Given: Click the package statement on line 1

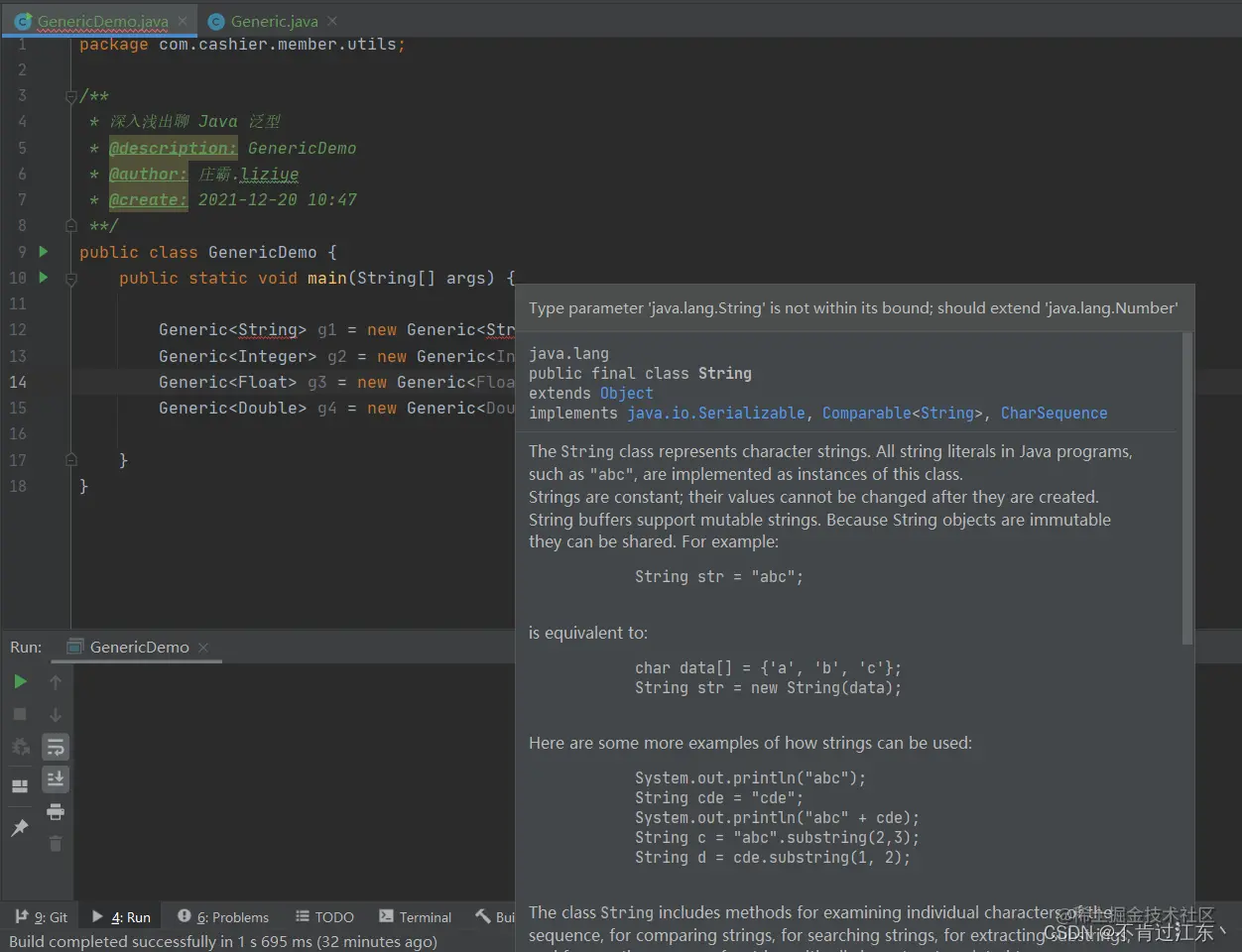Looking at the screenshot, I should 242,45.
